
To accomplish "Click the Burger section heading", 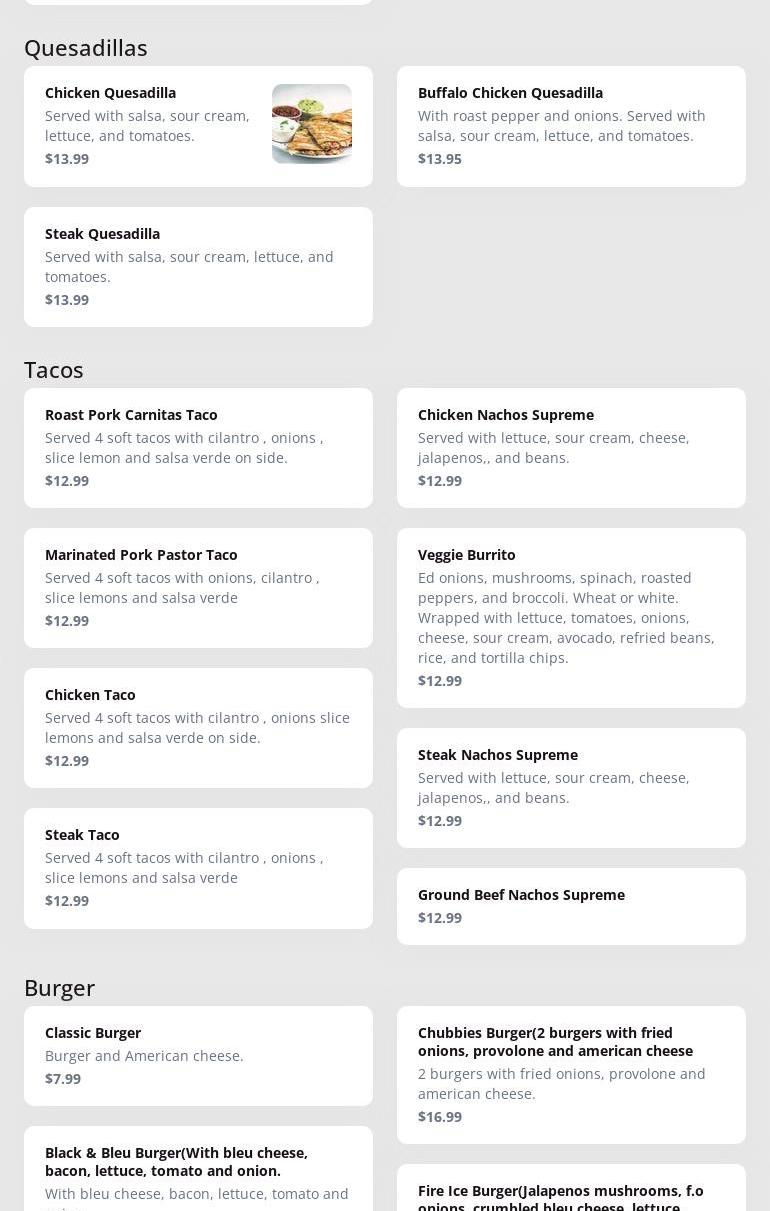I will coord(60,988).
